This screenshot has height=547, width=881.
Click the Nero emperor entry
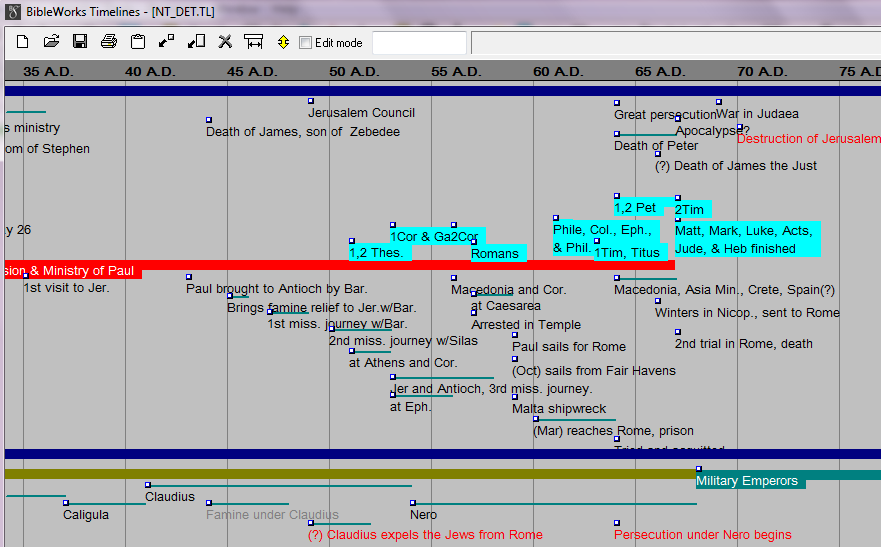[423, 515]
